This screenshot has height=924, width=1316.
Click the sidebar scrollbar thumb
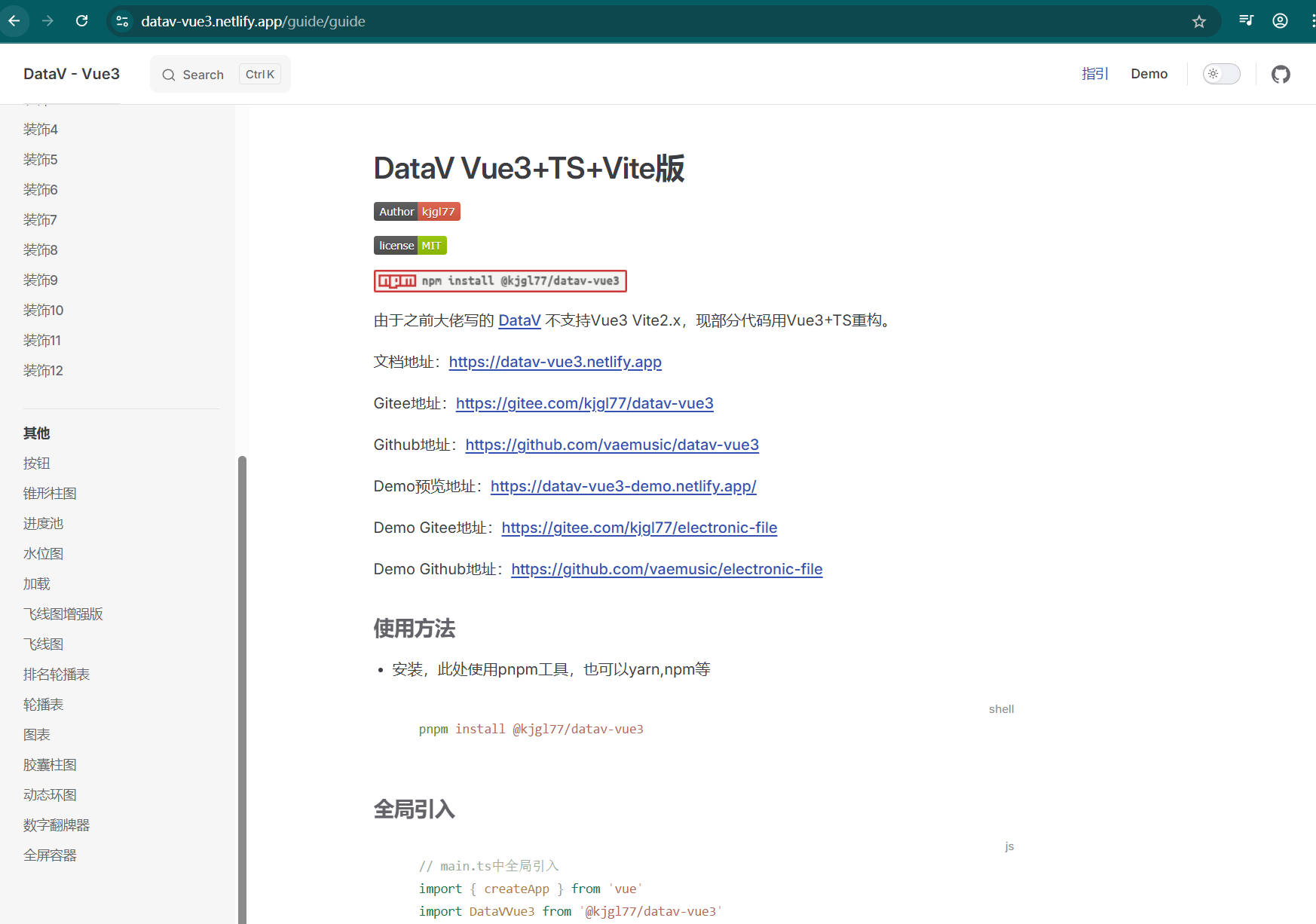pyautogui.click(x=242, y=690)
